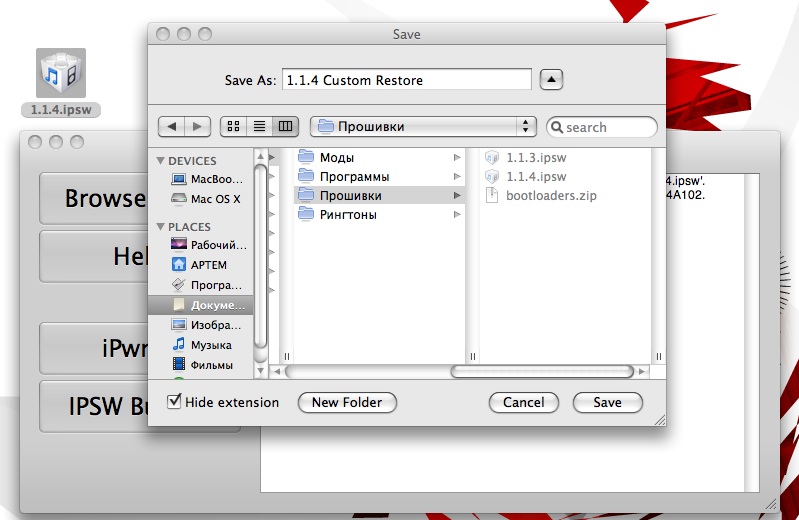Select APTEM home folder in sidebar

pos(199,265)
